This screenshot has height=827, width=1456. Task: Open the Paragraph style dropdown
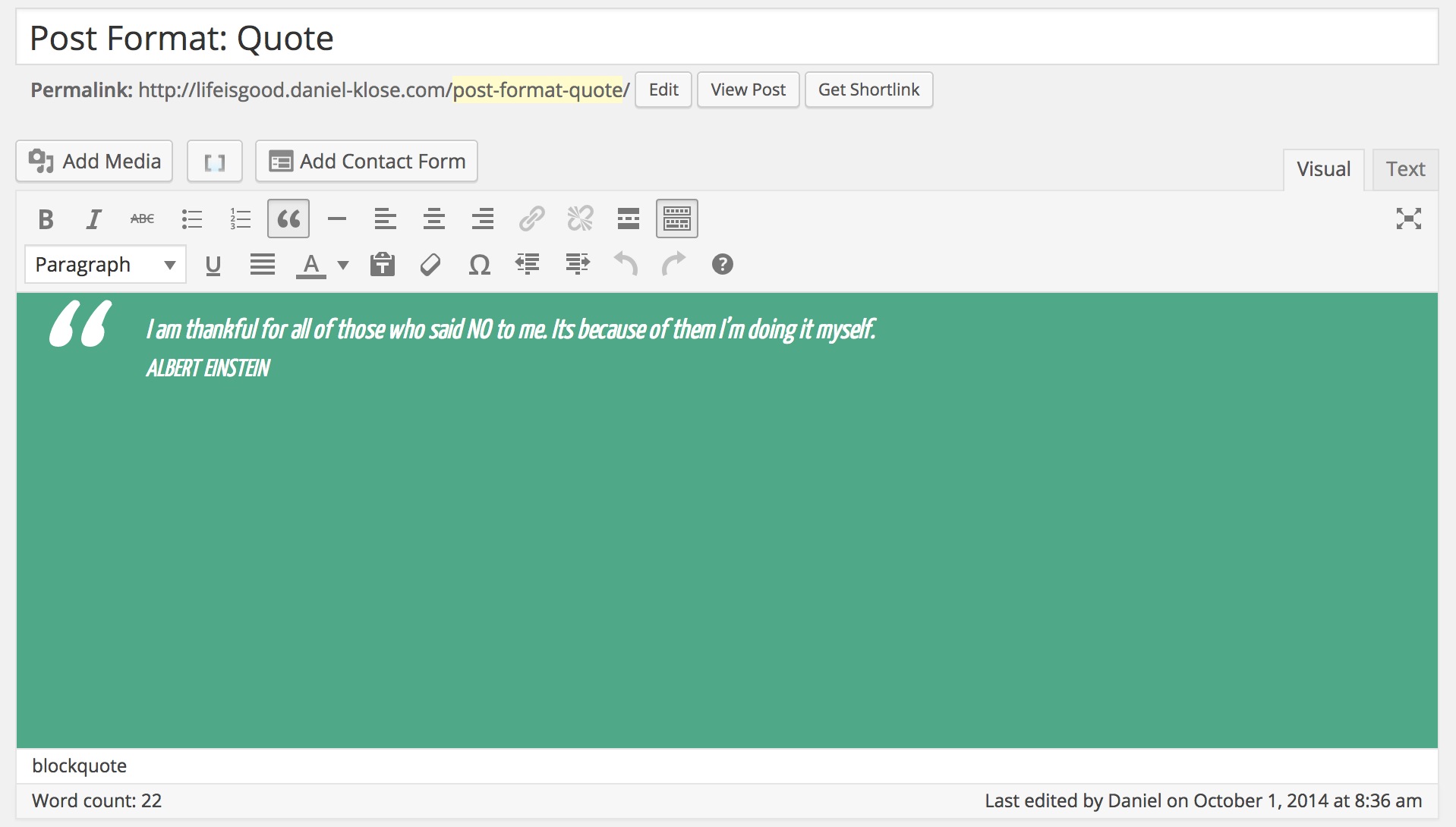105,265
